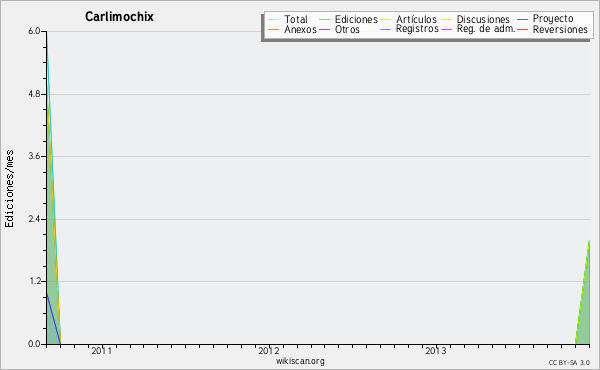Click the Otros legend label
This screenshot has width=600, height=370.
(347, 29)
